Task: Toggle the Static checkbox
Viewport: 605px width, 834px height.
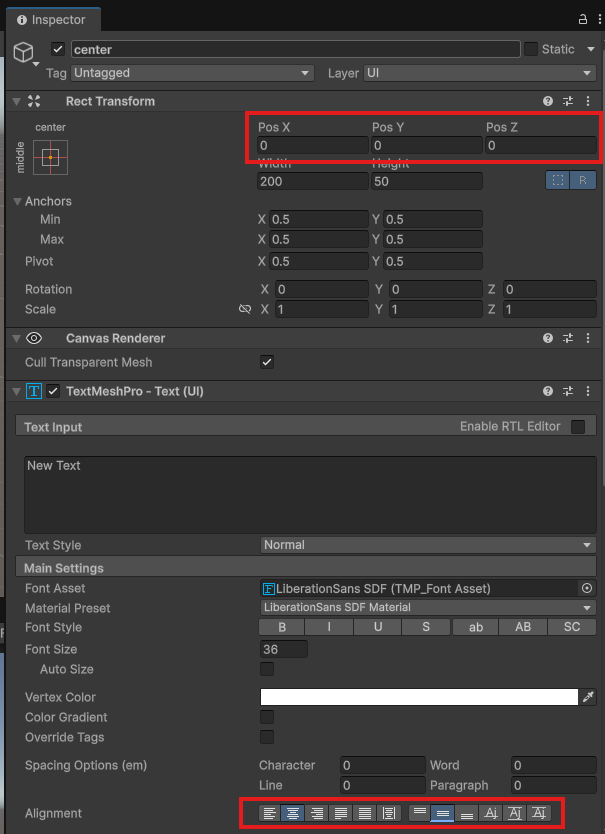Action: point(531,49)
